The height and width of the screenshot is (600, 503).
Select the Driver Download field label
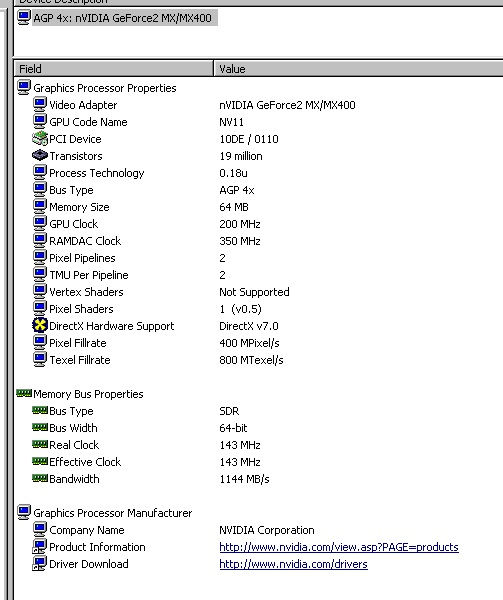click(x=89, y=564)
